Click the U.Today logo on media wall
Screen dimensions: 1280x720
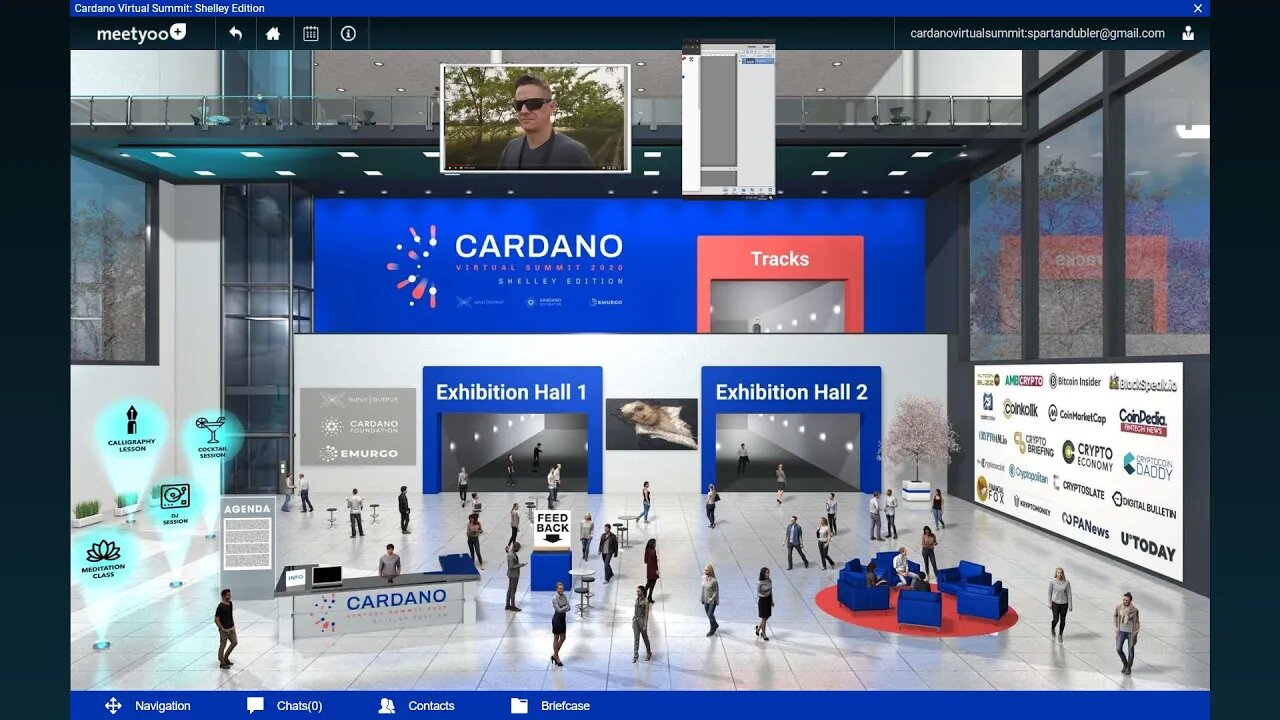(x=1148, y=548)
